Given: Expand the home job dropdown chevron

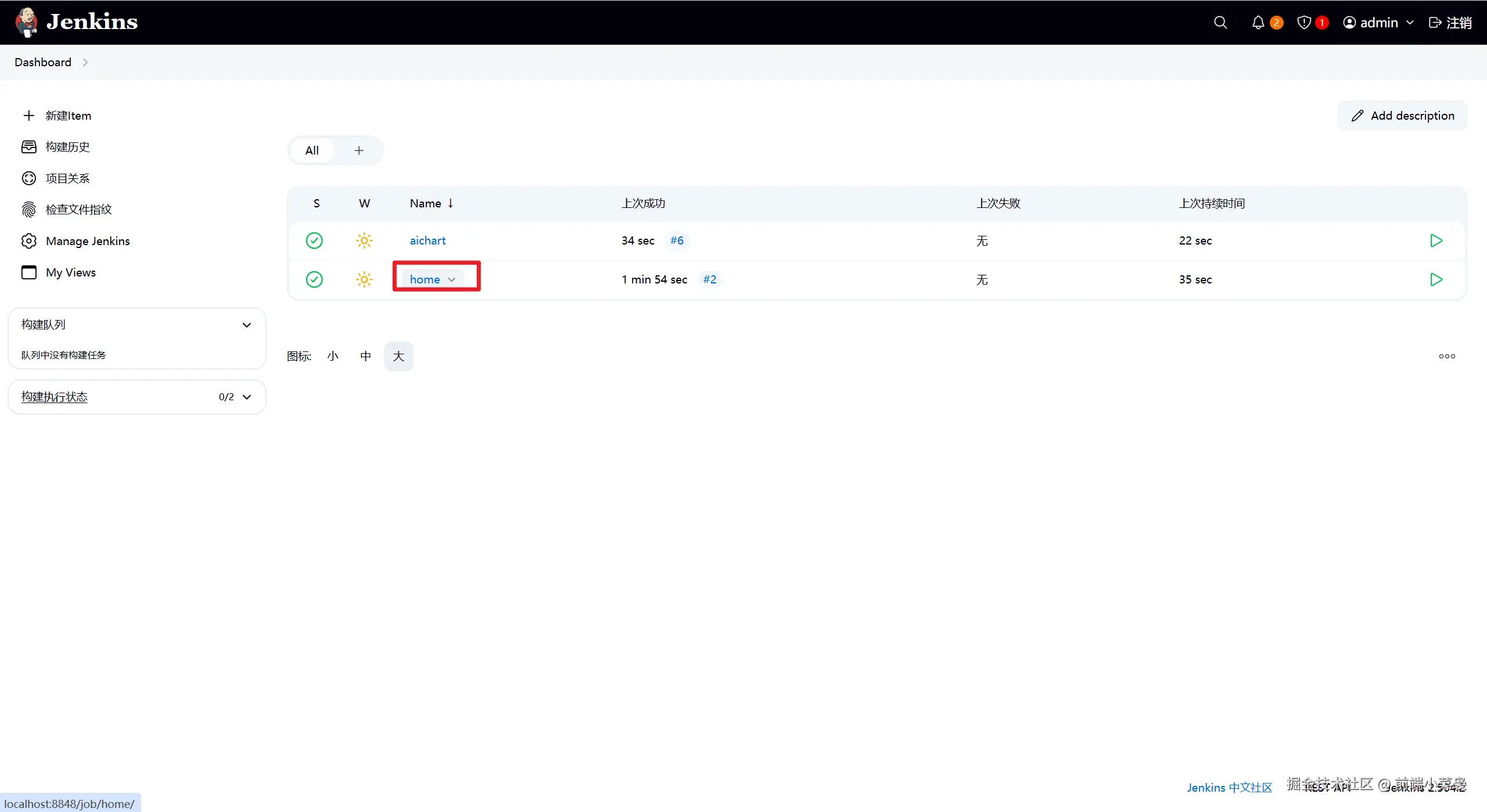Looking at the screenshot, I should coord(452,279).
